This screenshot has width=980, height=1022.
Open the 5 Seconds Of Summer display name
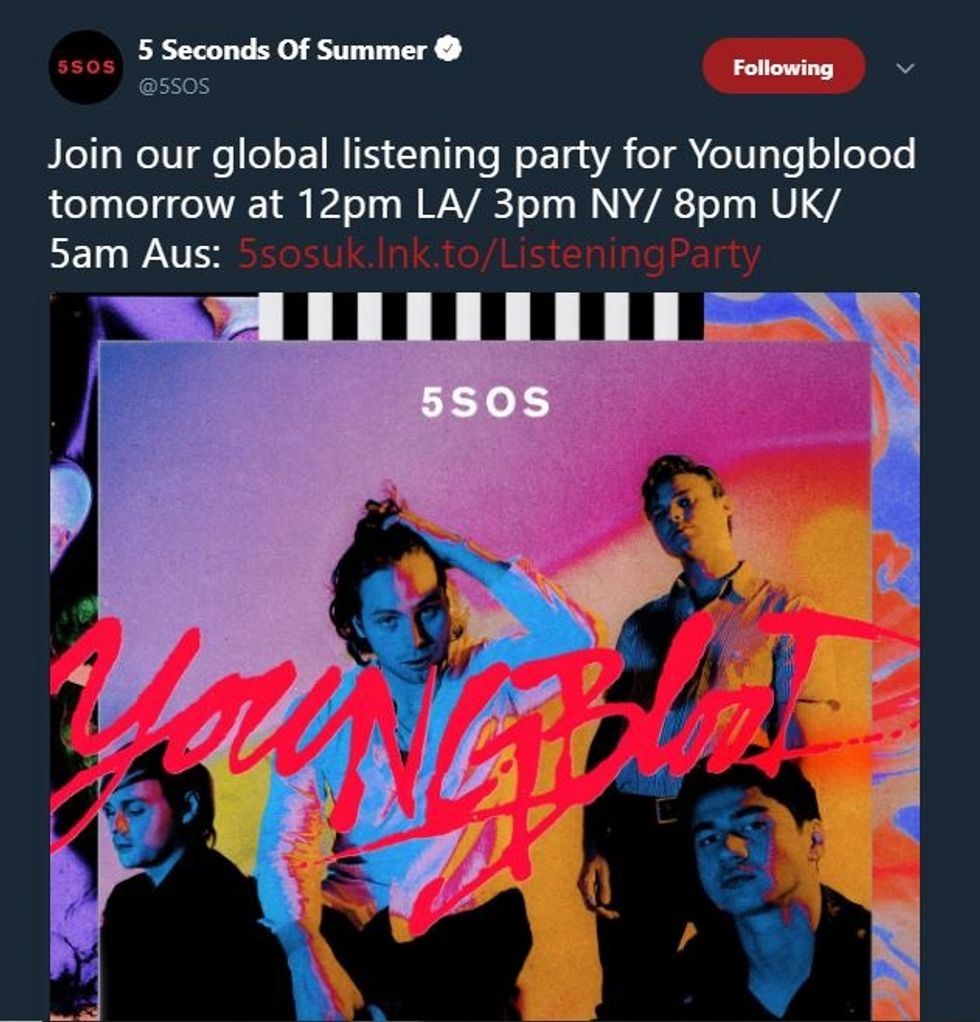[281, 50]
